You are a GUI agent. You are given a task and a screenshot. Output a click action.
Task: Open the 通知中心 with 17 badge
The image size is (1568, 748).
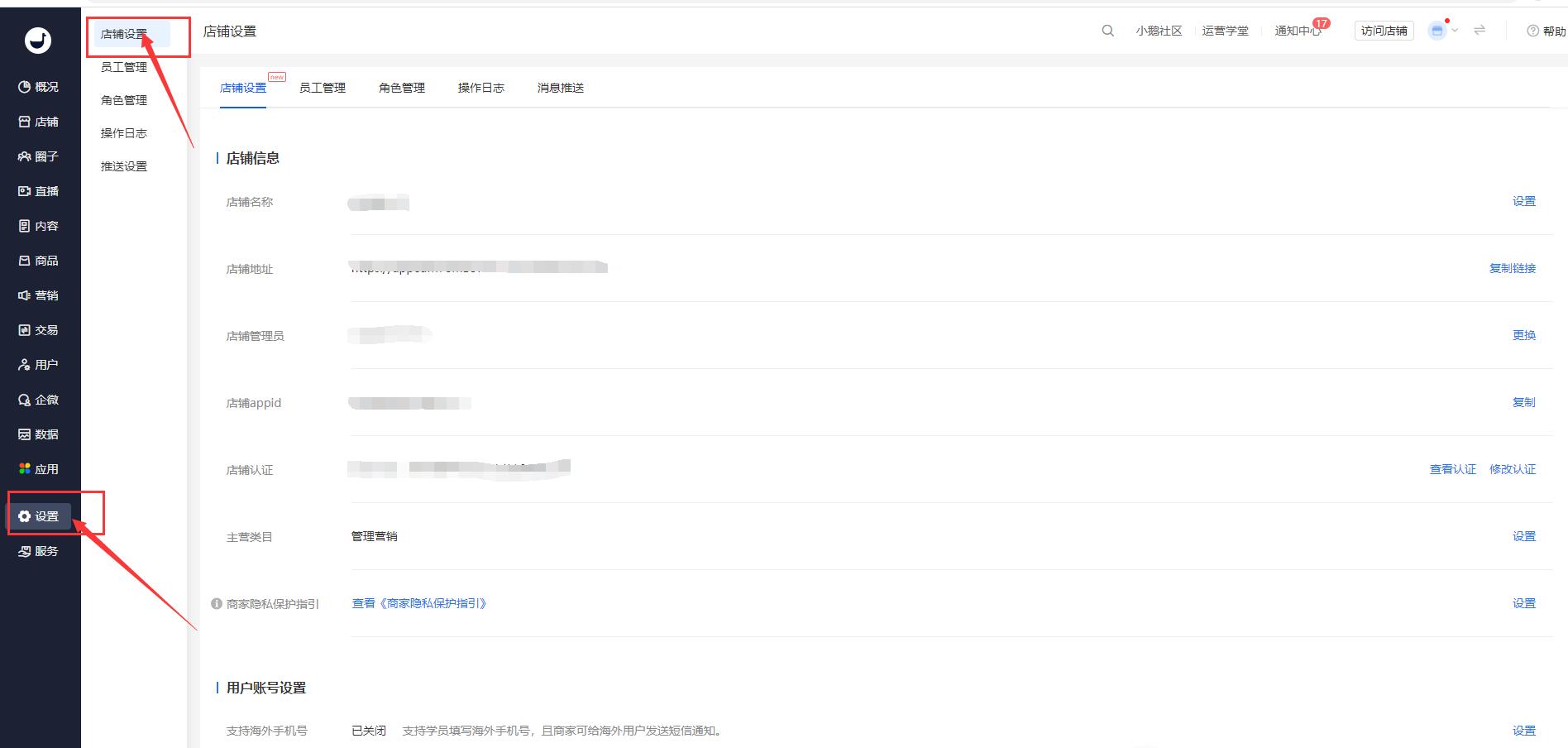click(x=1297, y=31)
